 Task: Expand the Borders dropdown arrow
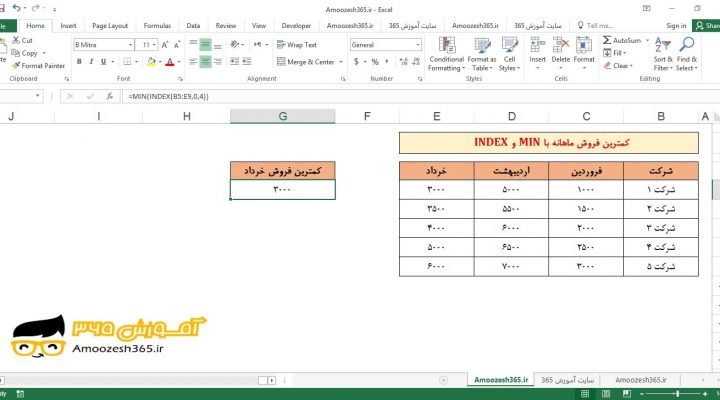[x=136, y=62]
